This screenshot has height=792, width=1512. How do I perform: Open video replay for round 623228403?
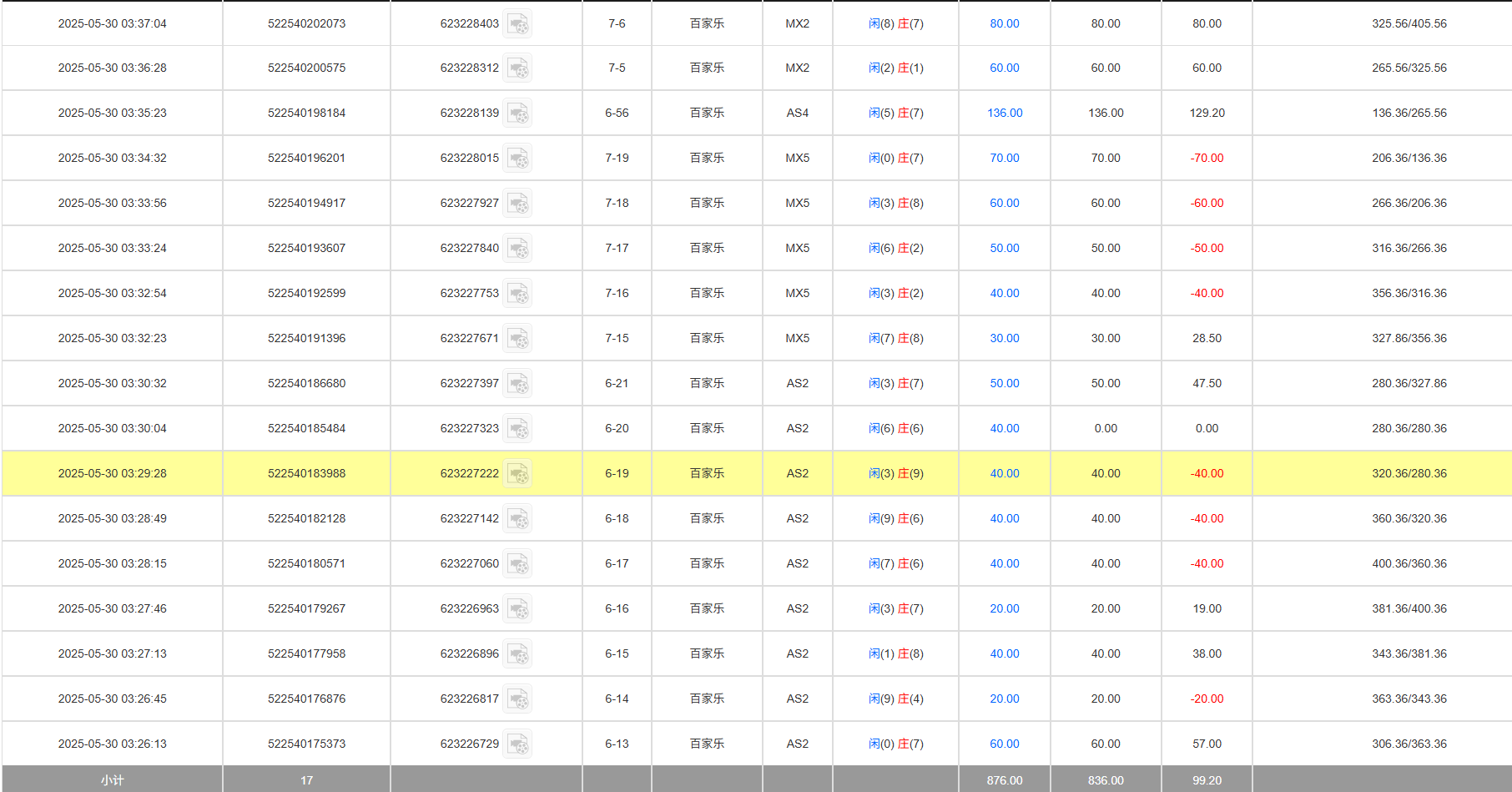pos(517,24)
